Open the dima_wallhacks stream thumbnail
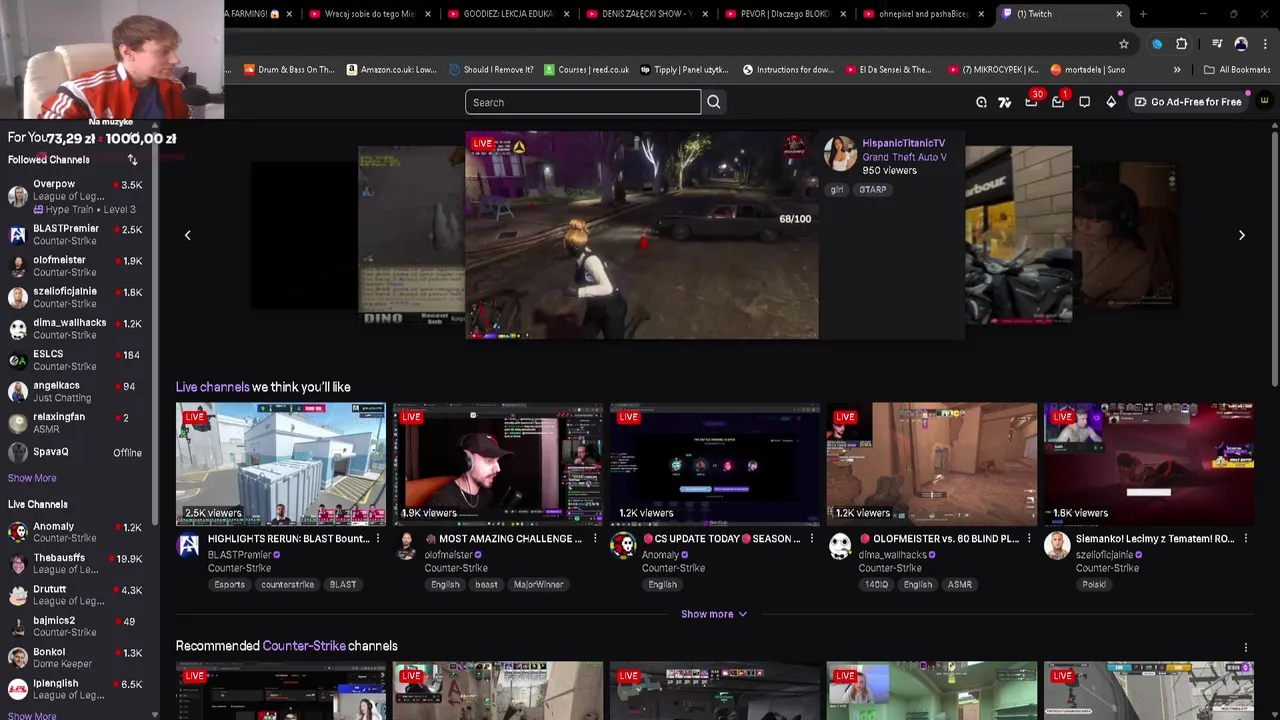1280x720 pixels. coord(932,464)
